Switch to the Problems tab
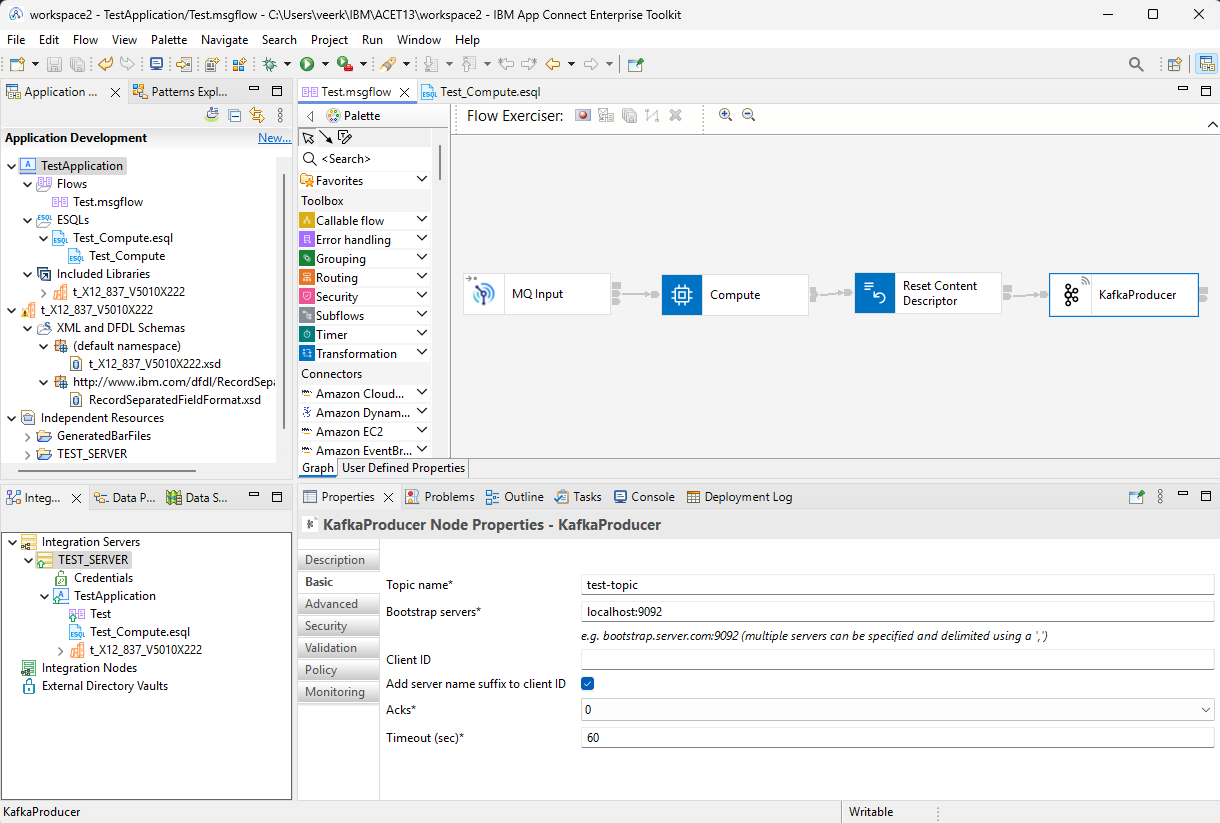This screenshot has width=1220, height=823. pos(439,497)
